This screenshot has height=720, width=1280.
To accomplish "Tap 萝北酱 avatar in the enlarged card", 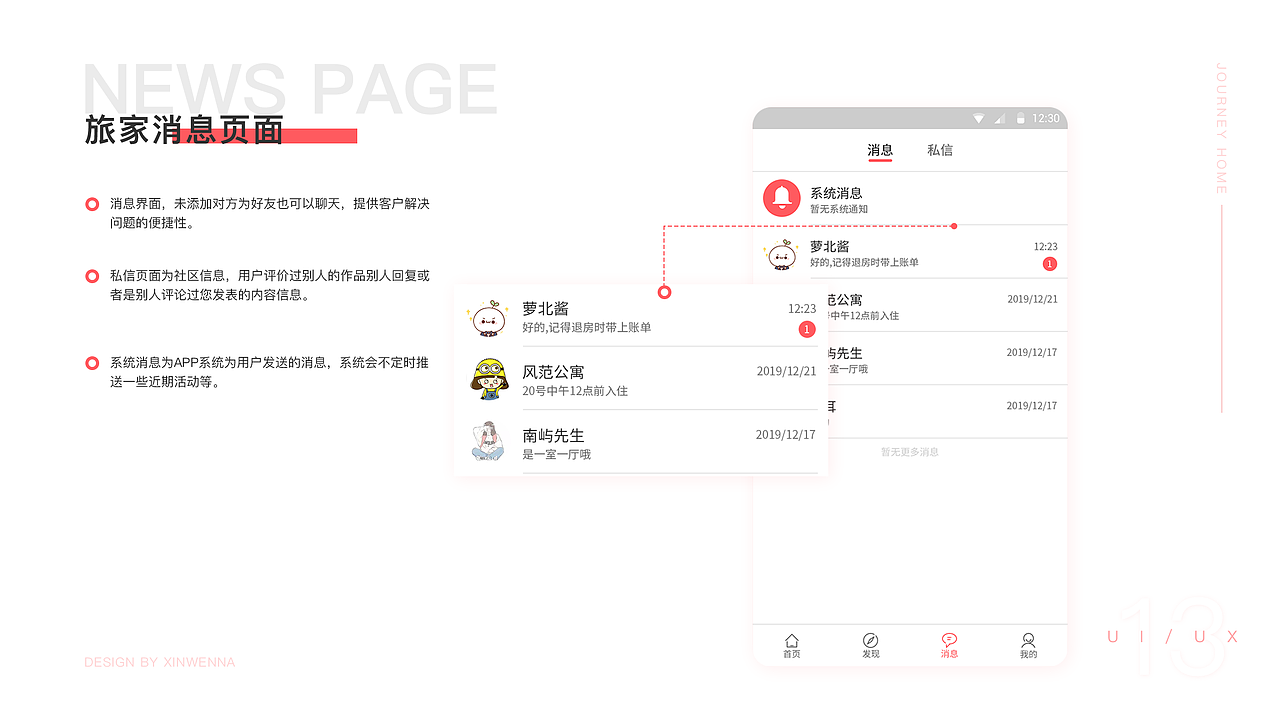I will [488, 317].
